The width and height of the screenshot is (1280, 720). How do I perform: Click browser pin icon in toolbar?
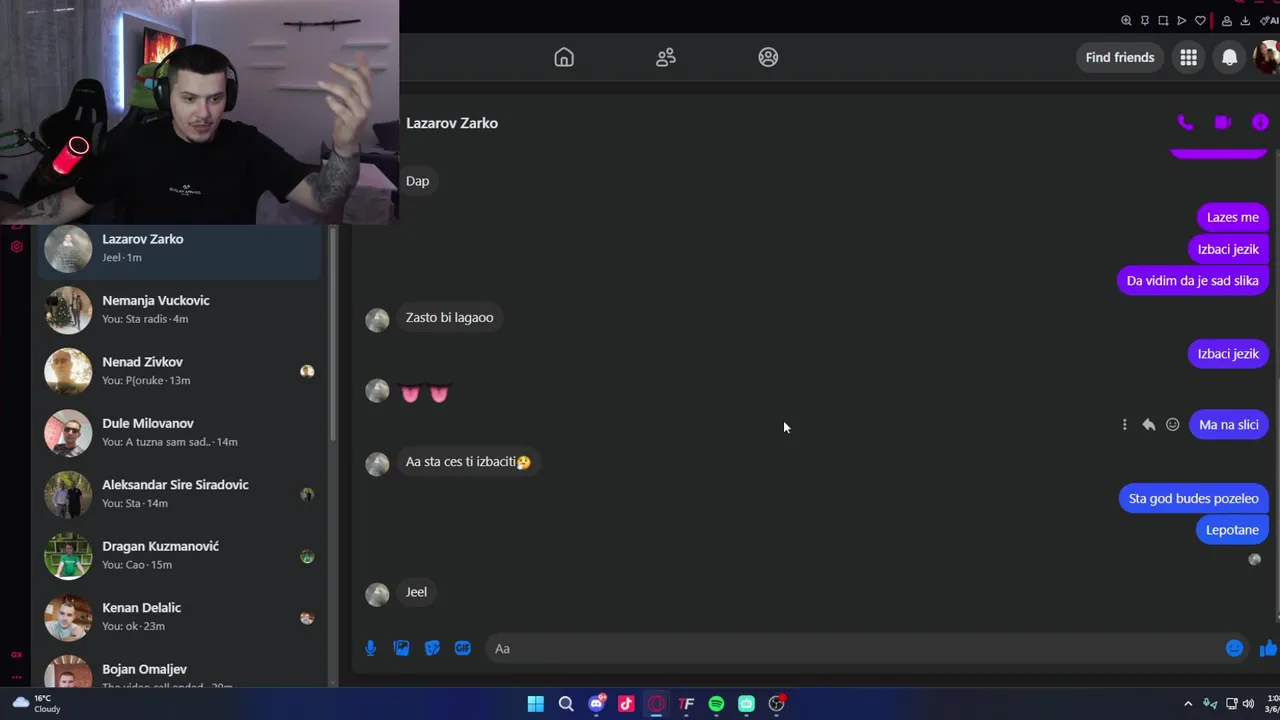pos(1144,20)
